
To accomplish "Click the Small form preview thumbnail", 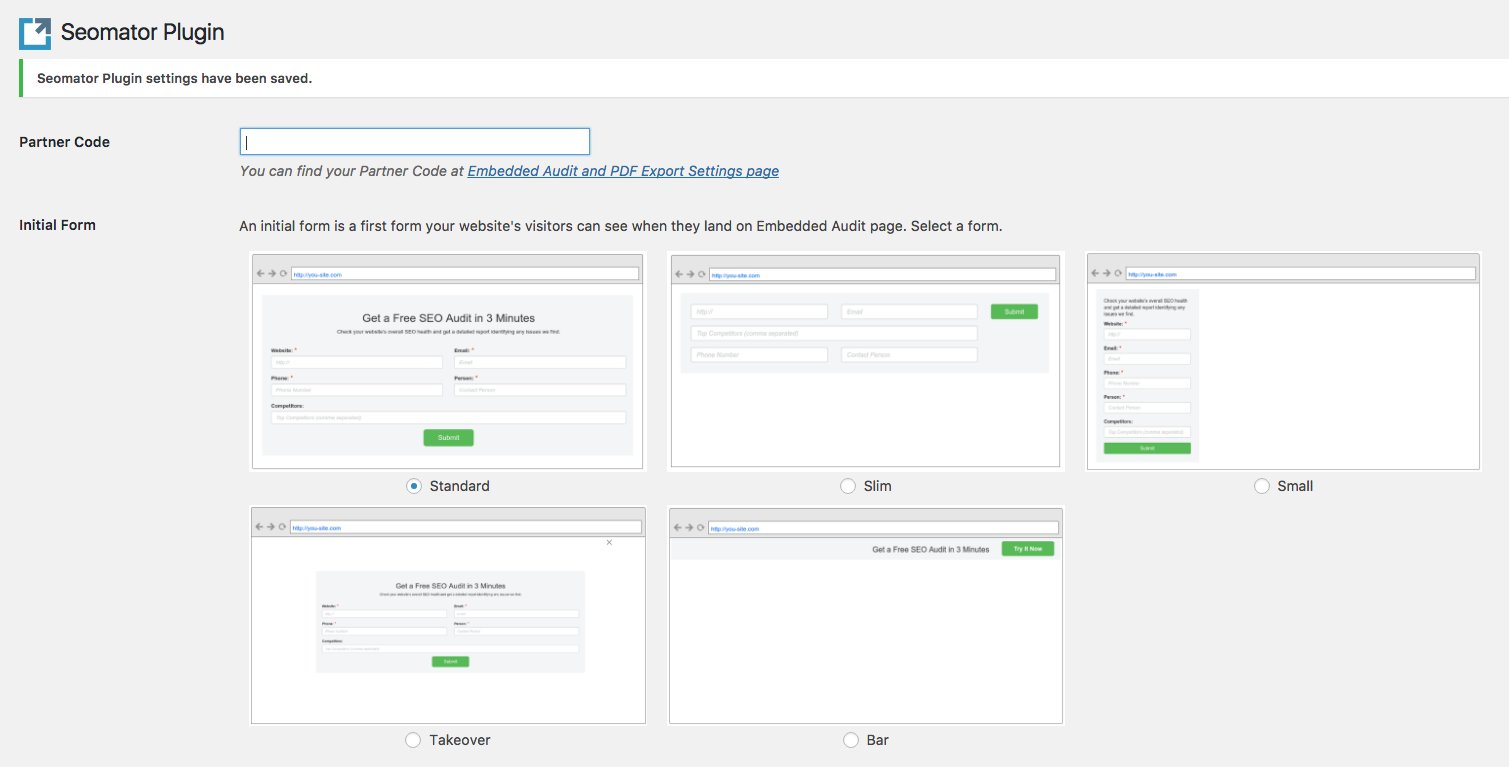I will coord(1283,361).
